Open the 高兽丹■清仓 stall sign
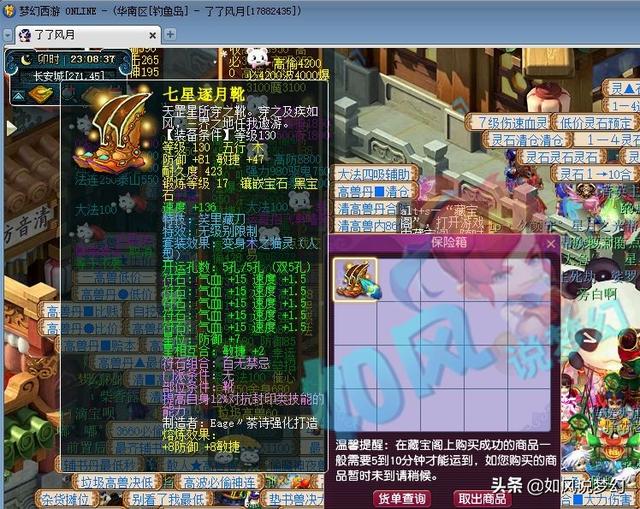The height and width of the screenshot is (509, 640). (x=376, y=191)
